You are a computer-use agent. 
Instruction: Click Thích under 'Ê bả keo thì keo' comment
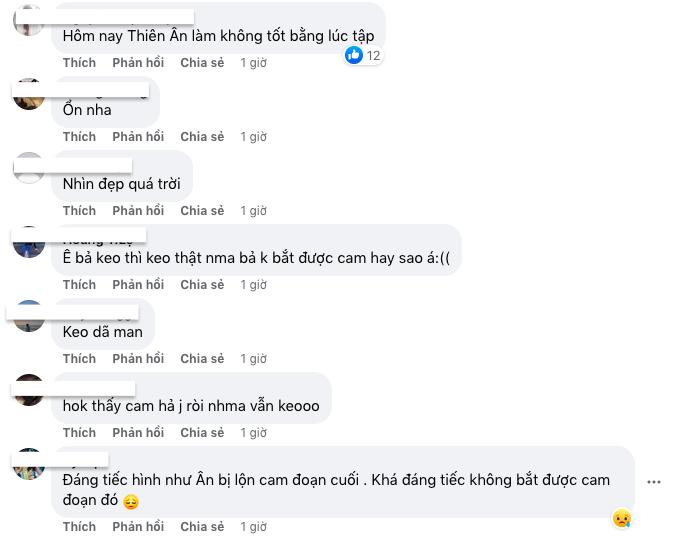coord(79,285)
